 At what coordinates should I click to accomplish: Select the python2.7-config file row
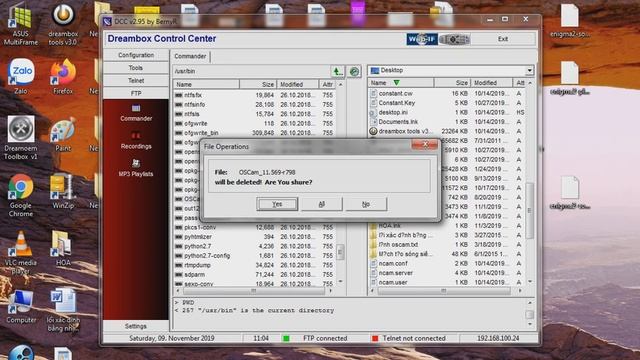point(255,256)
